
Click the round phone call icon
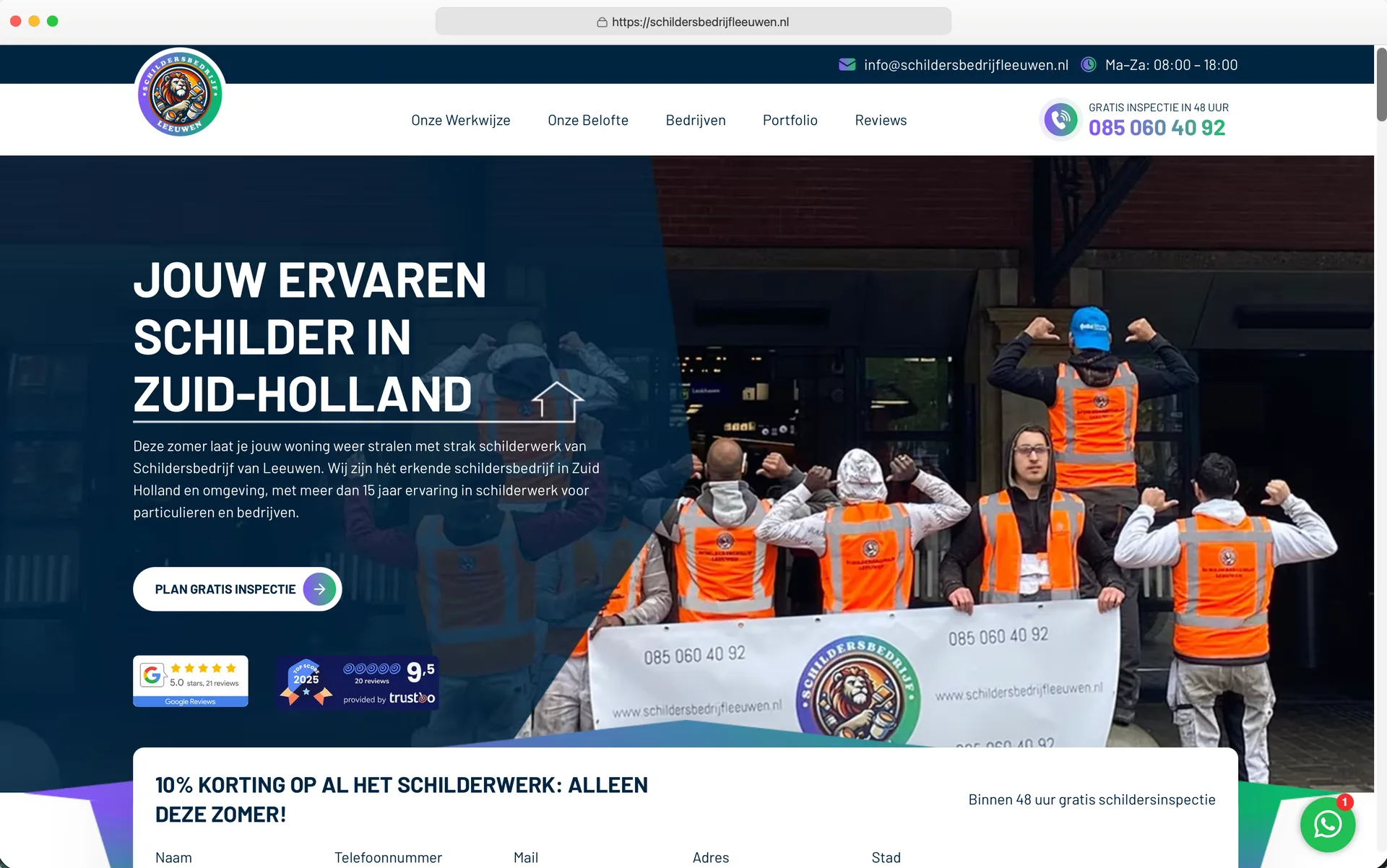(1060, 119)
